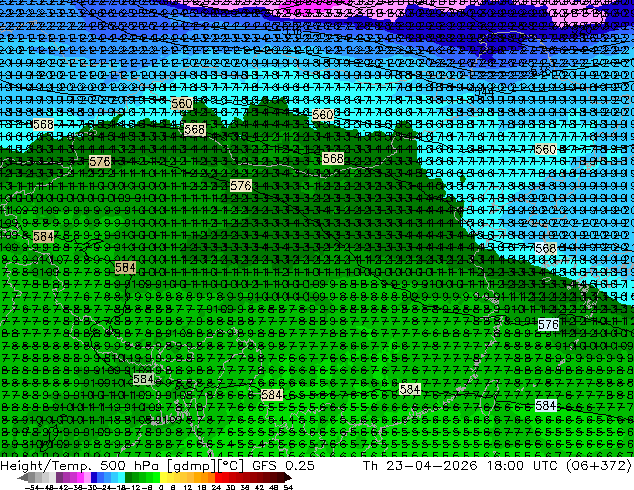Click the dark blue swatch in the legend
The height and width of the screenshot is (490, 634).
click(94, 477)
